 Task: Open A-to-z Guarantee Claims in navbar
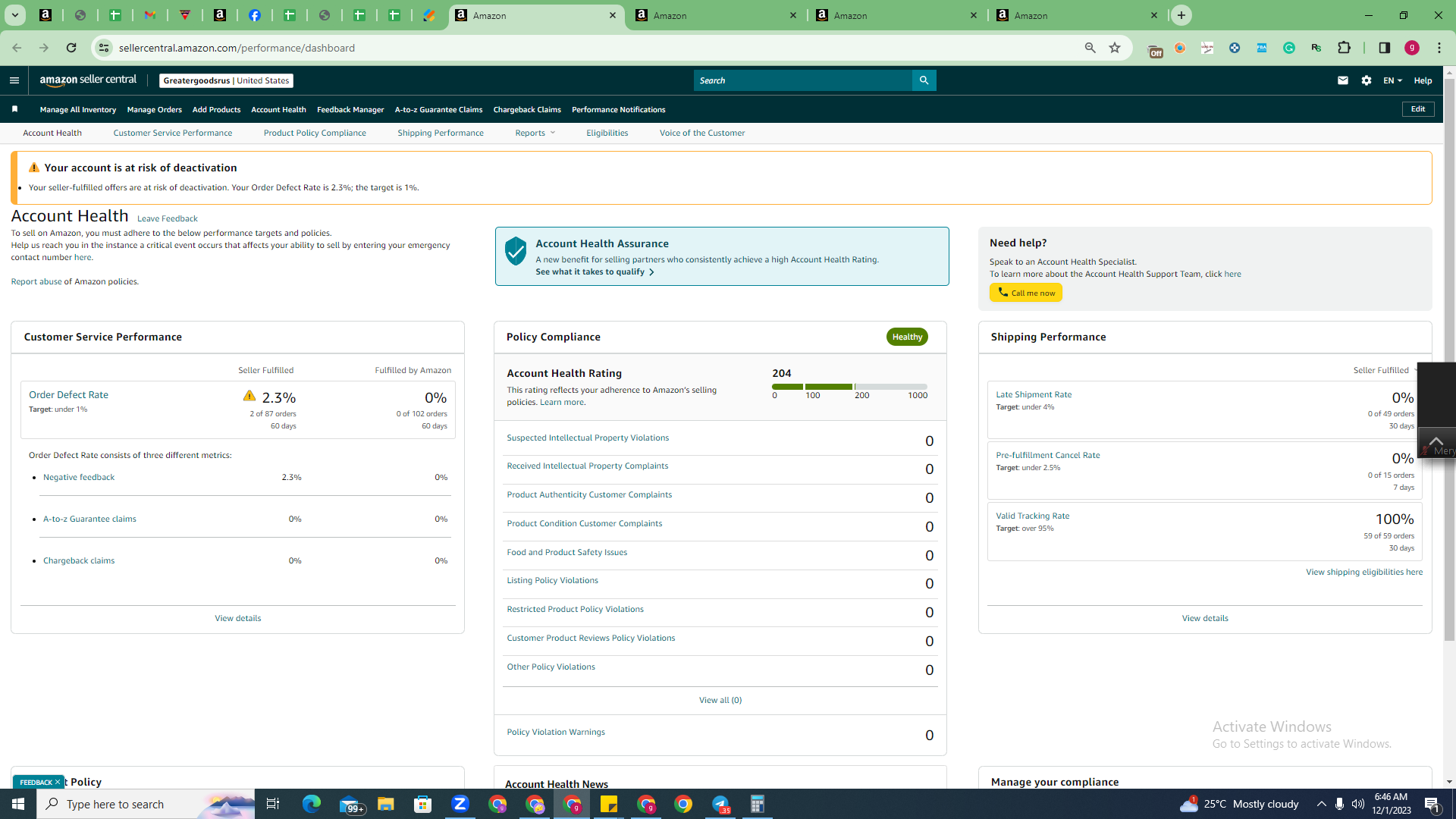438,109
